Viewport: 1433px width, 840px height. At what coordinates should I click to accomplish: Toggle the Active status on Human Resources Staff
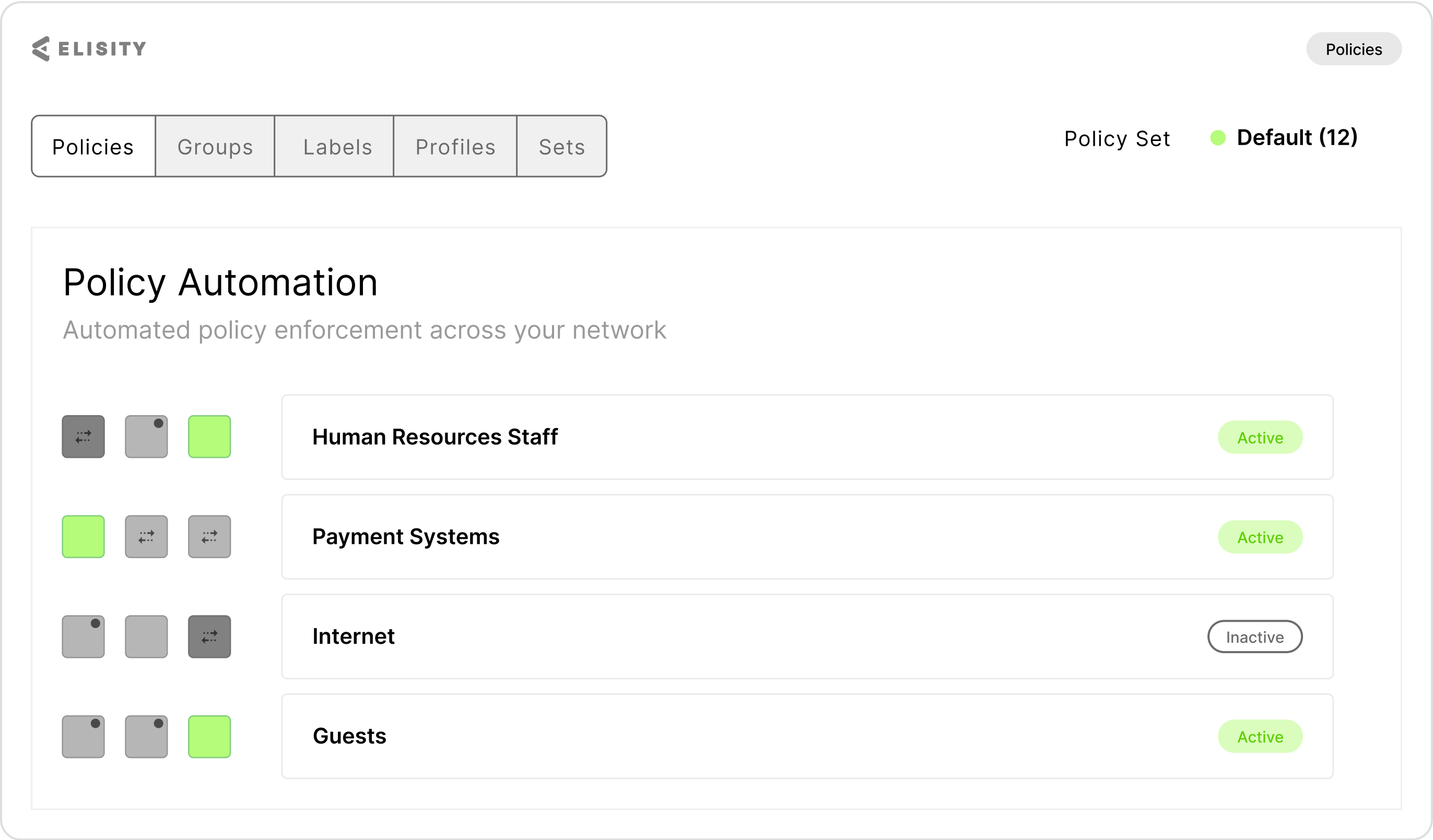(x=1261, y=437)
